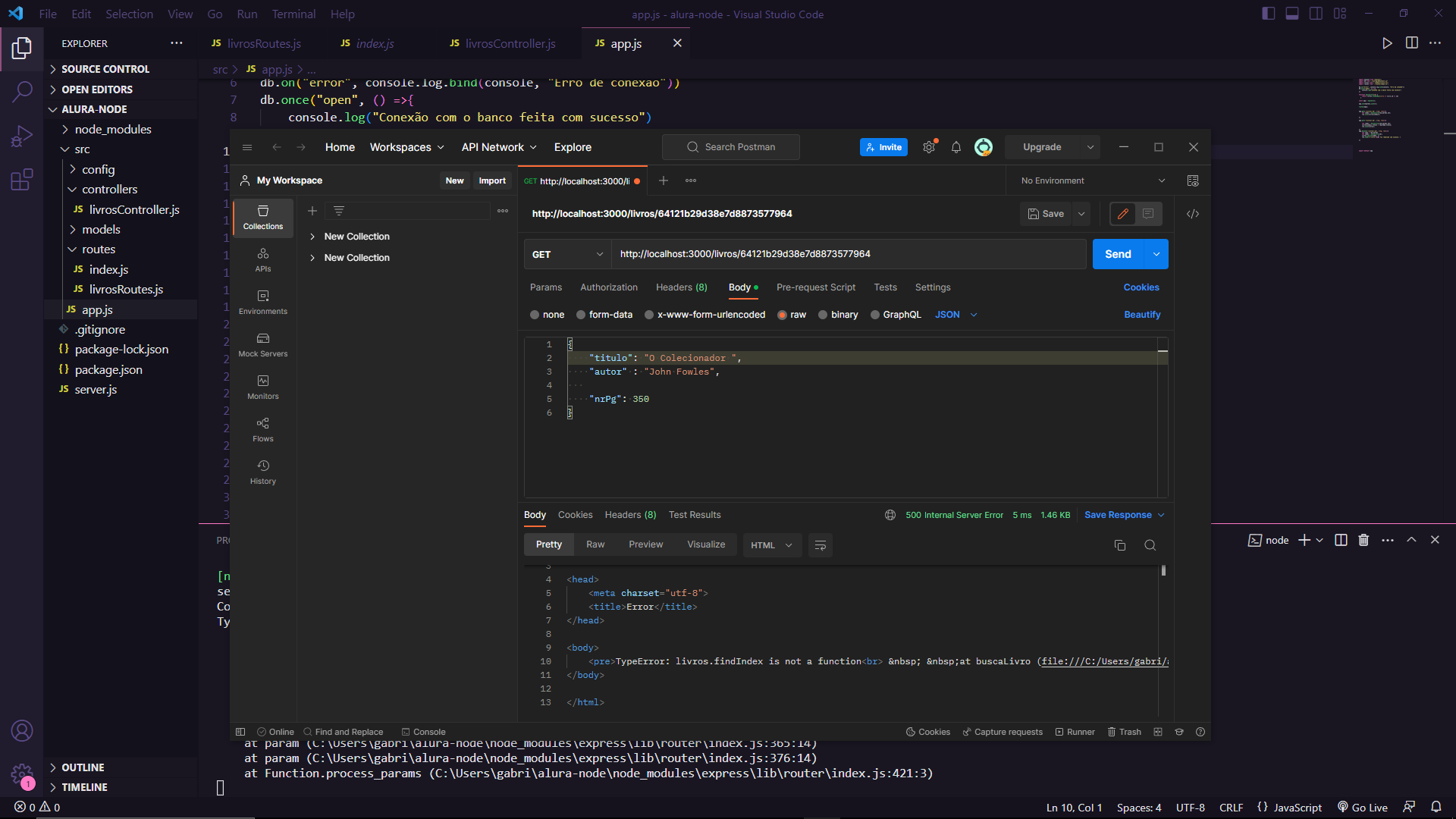Select form-data body option
Image resolution: width=1456 pixels, height=819 pixels.
[581, 315]
